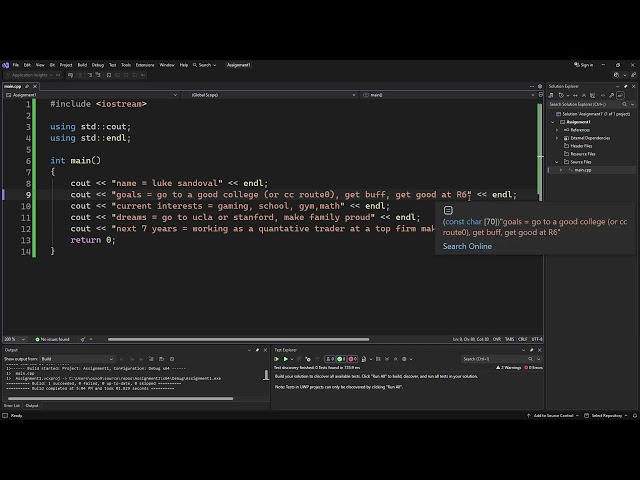Open the main() member dropdown
Screen dimensions: 640x480
pyautogui.click(x=448, y=95)
